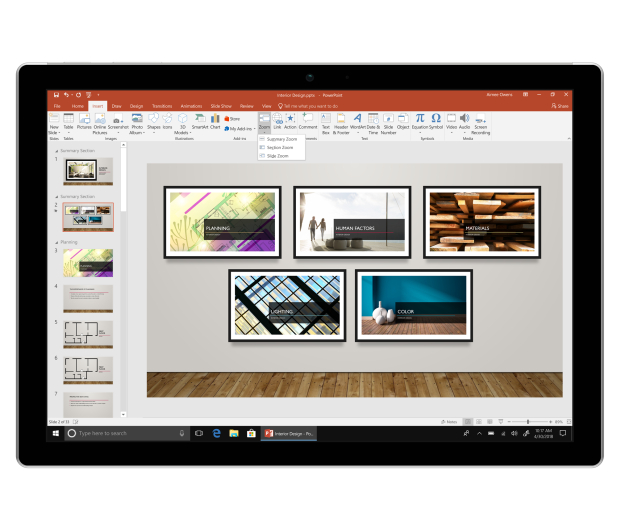Screen dimensions: 617x530
Task: Start Slide Show from status bar
Action: (x=501, y=421)
